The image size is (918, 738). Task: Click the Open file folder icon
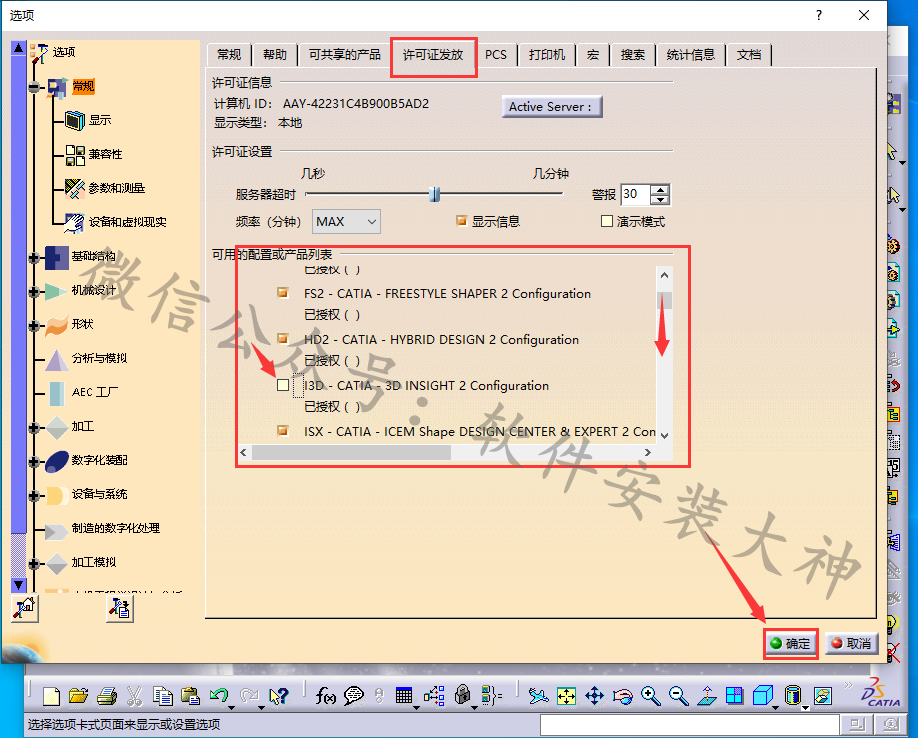coord(78,696)
